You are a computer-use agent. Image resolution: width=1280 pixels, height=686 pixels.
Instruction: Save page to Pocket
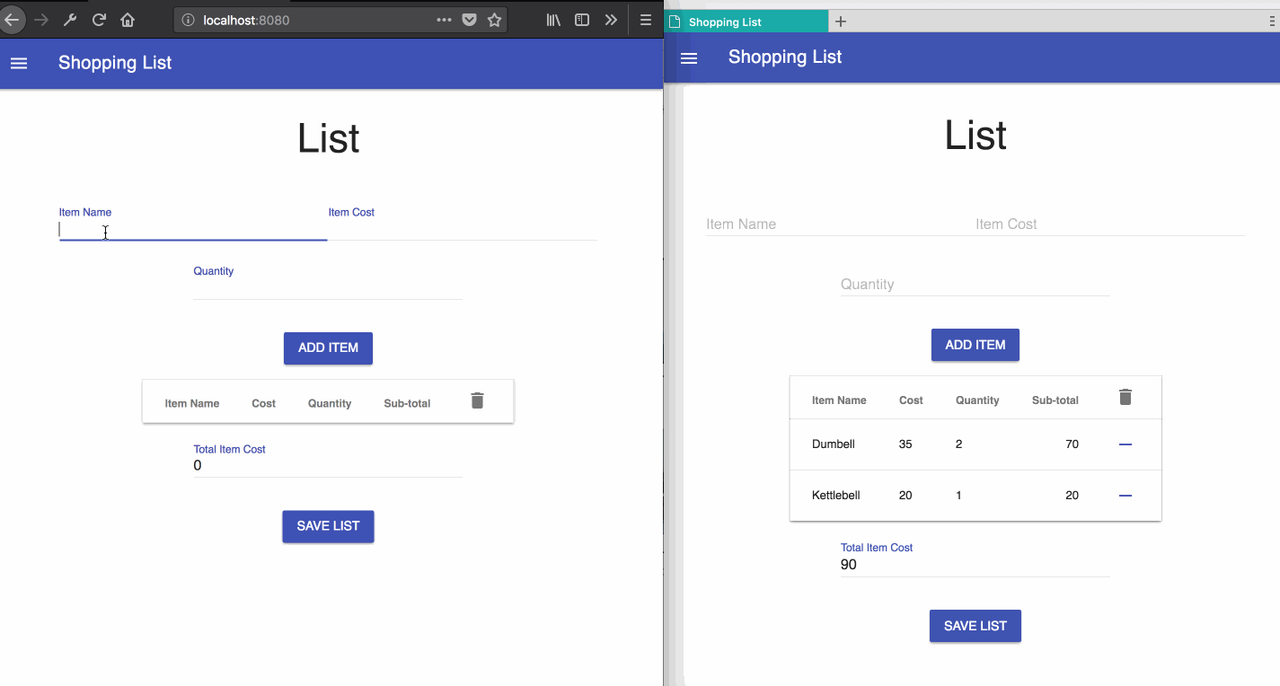pos(469,19)
